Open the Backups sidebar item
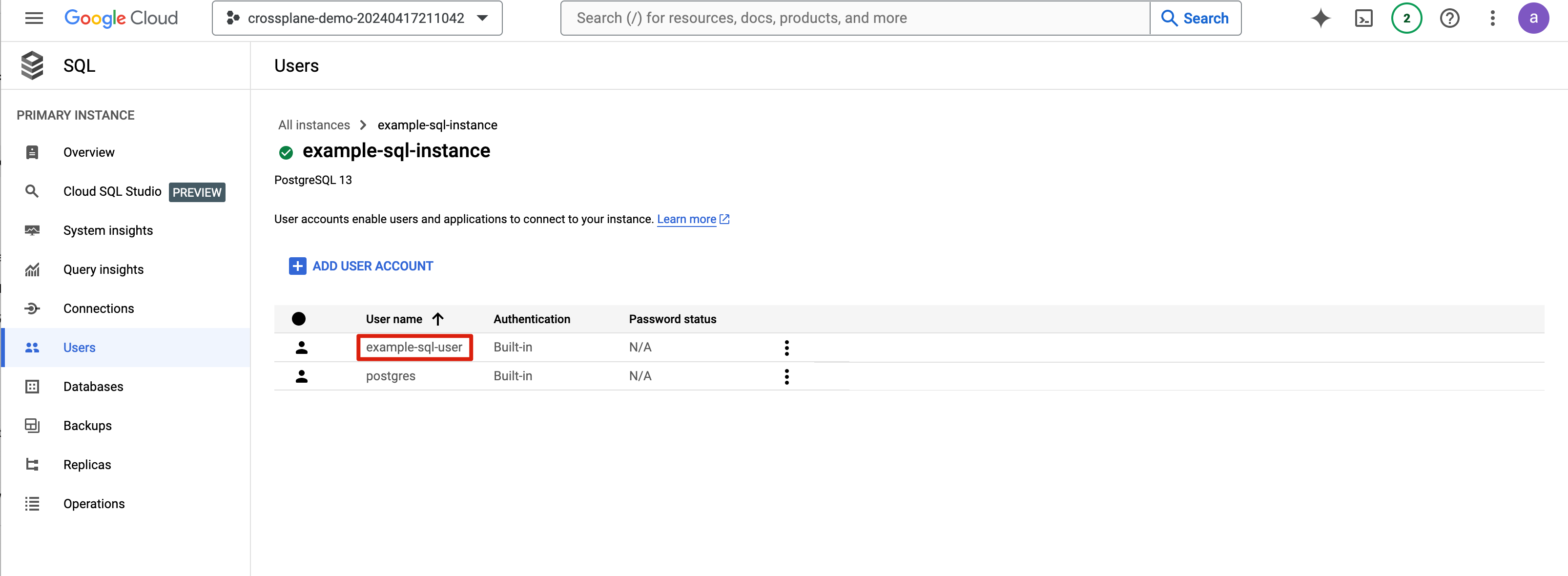This screenshot has width=1568, height=576. pos(87,426)
